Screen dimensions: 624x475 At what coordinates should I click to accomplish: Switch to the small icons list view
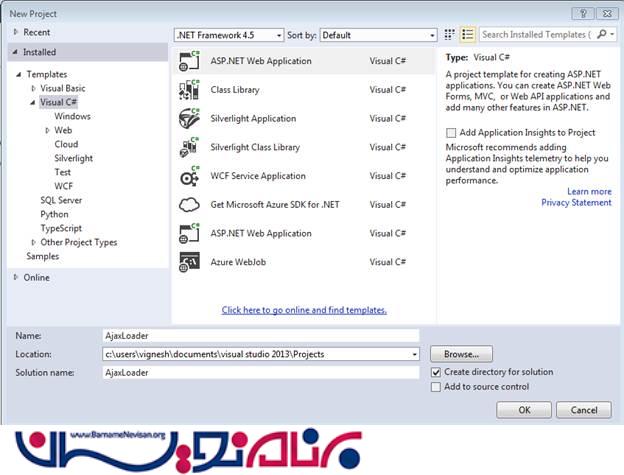449,35
